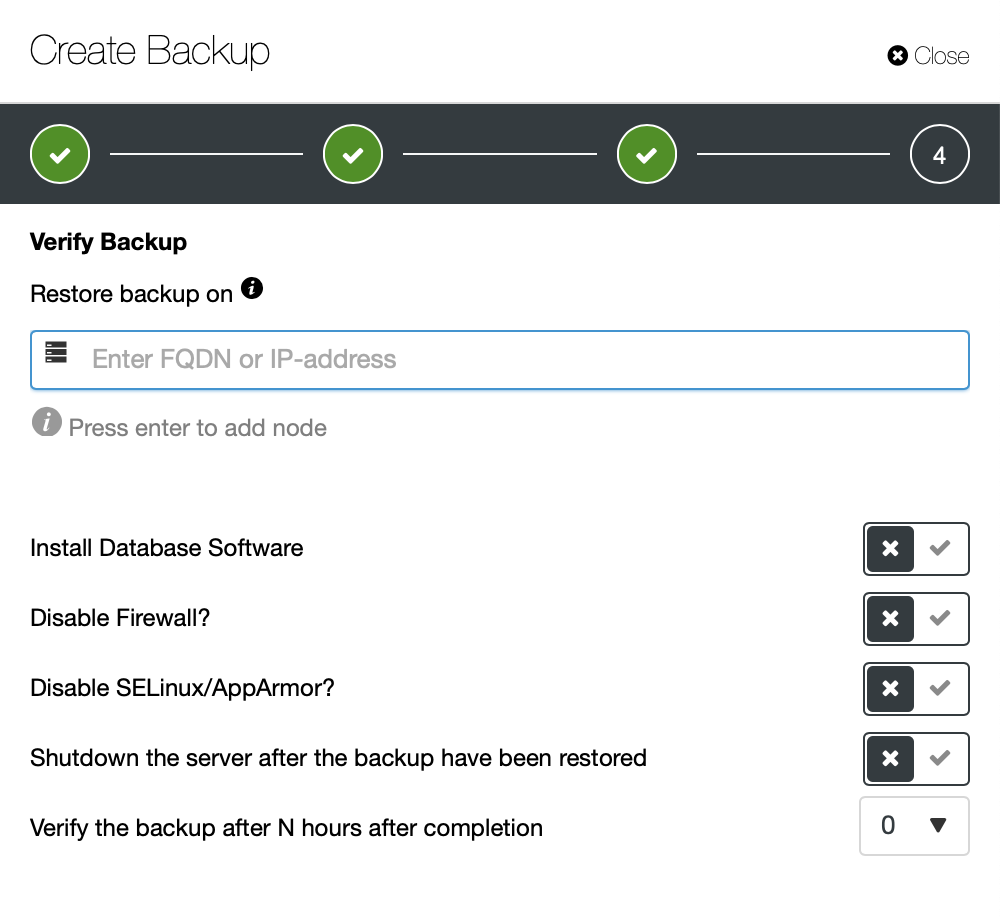This screenshot has width=1000, height=918.
Task: Click the Restore backup on label
Action: click(x=131, y=294)
